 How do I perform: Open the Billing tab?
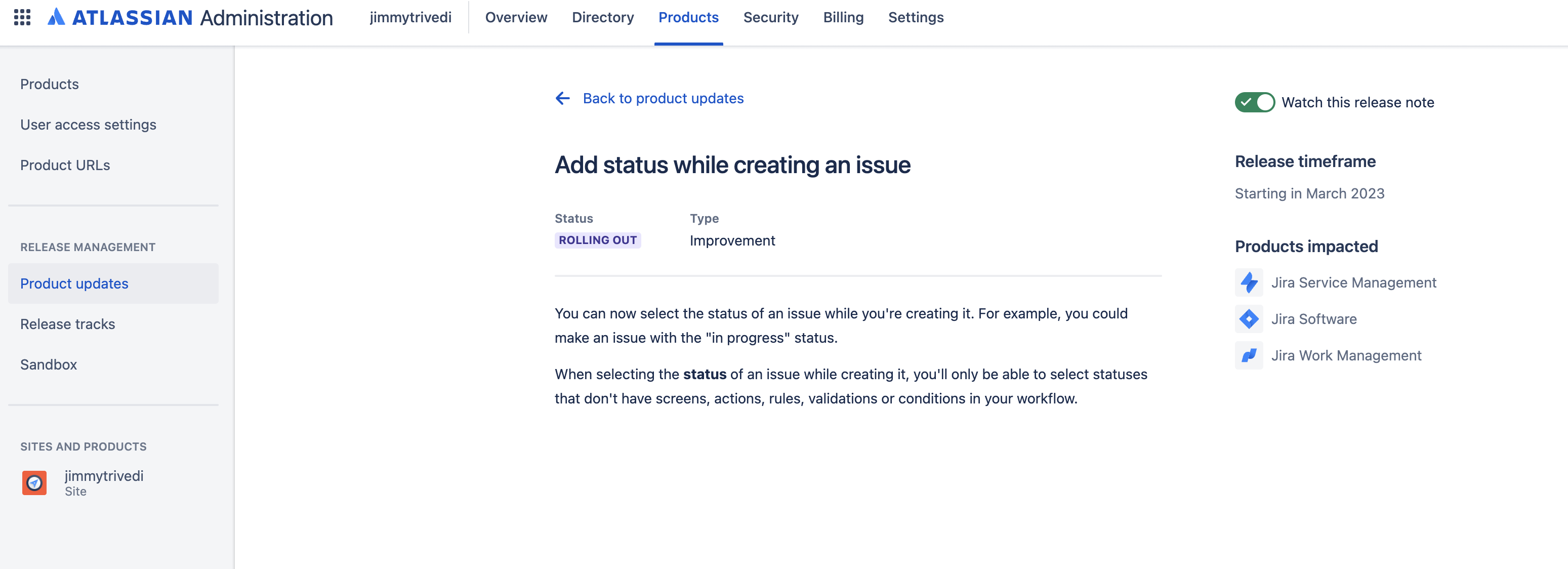click(x=843, y=18)
